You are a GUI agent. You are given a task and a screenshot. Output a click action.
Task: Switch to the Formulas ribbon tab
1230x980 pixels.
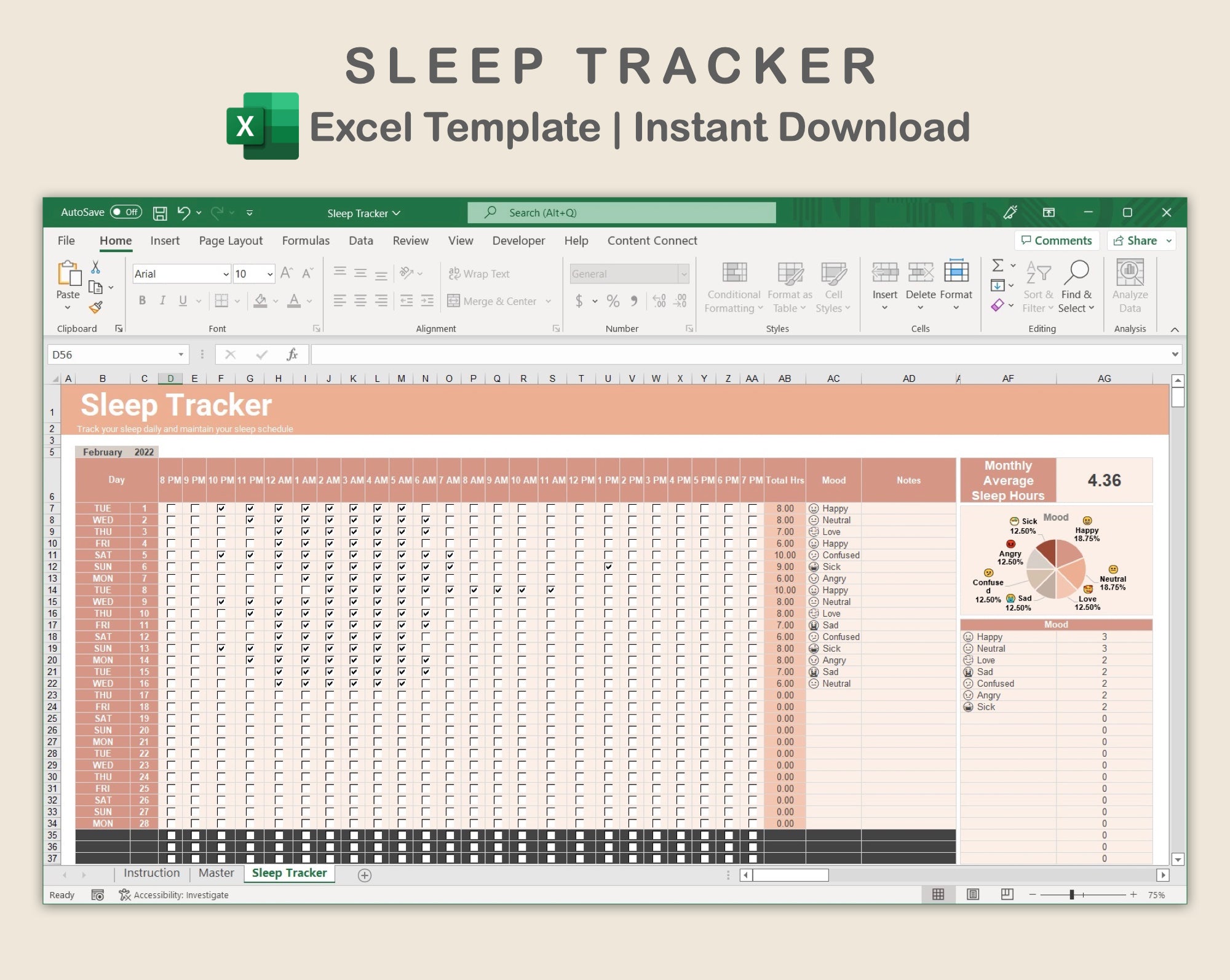click(306, 240)
